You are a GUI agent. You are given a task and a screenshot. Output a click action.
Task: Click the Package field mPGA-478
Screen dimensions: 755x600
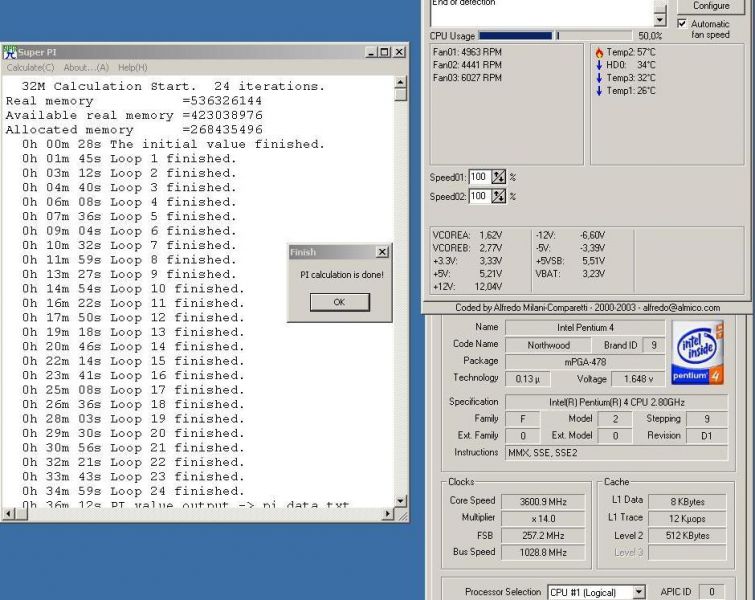point(585,362)
